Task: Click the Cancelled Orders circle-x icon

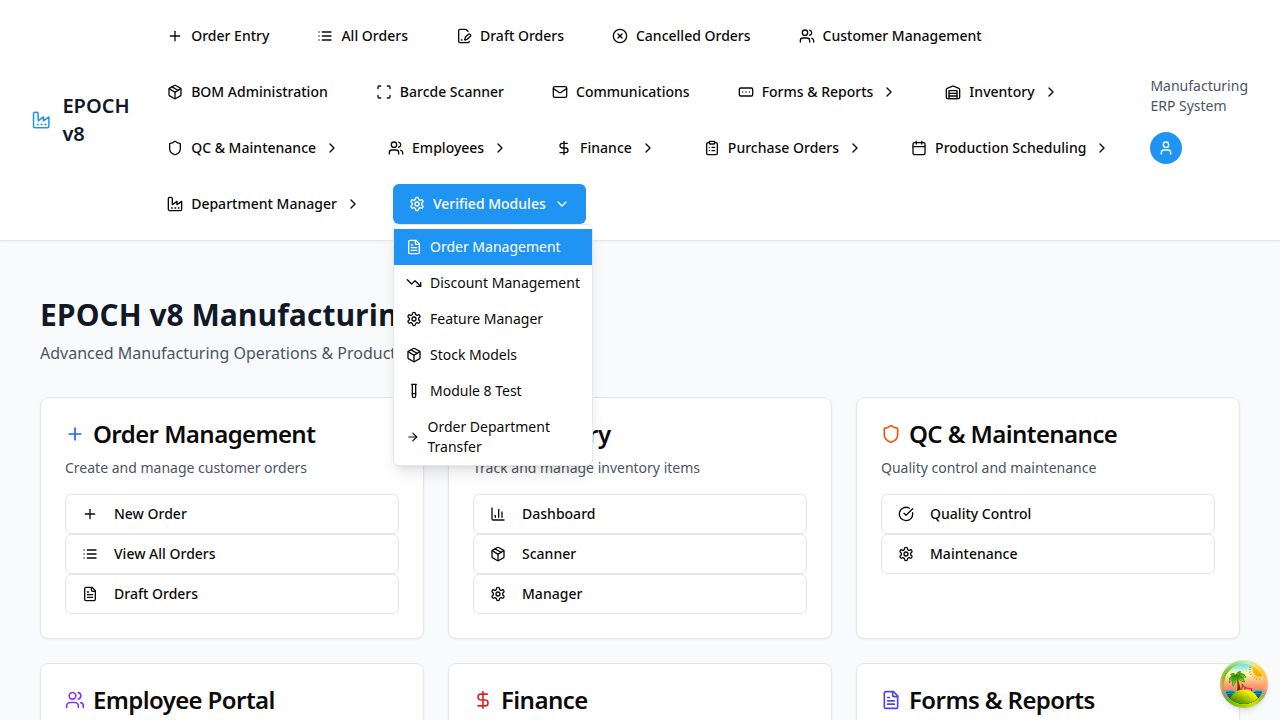Action: pyautogui.click(x=620, y=36)
